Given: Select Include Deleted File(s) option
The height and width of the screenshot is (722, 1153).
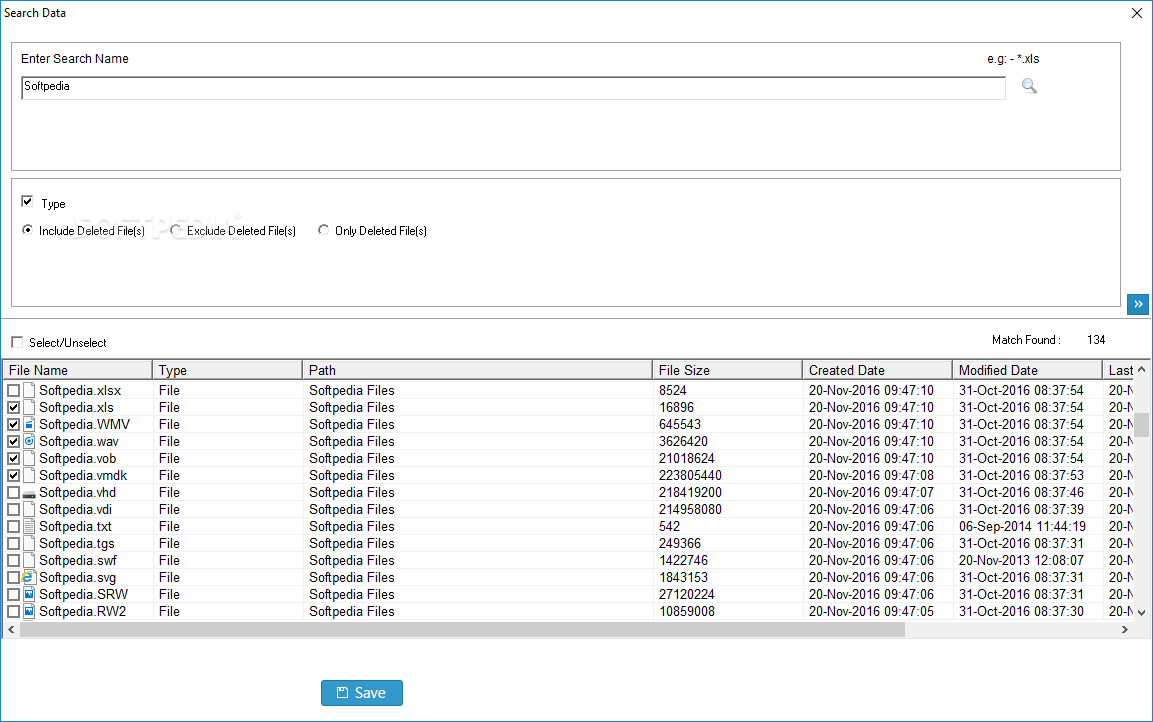Looking at the screenshot, I should tap(27, 230).
